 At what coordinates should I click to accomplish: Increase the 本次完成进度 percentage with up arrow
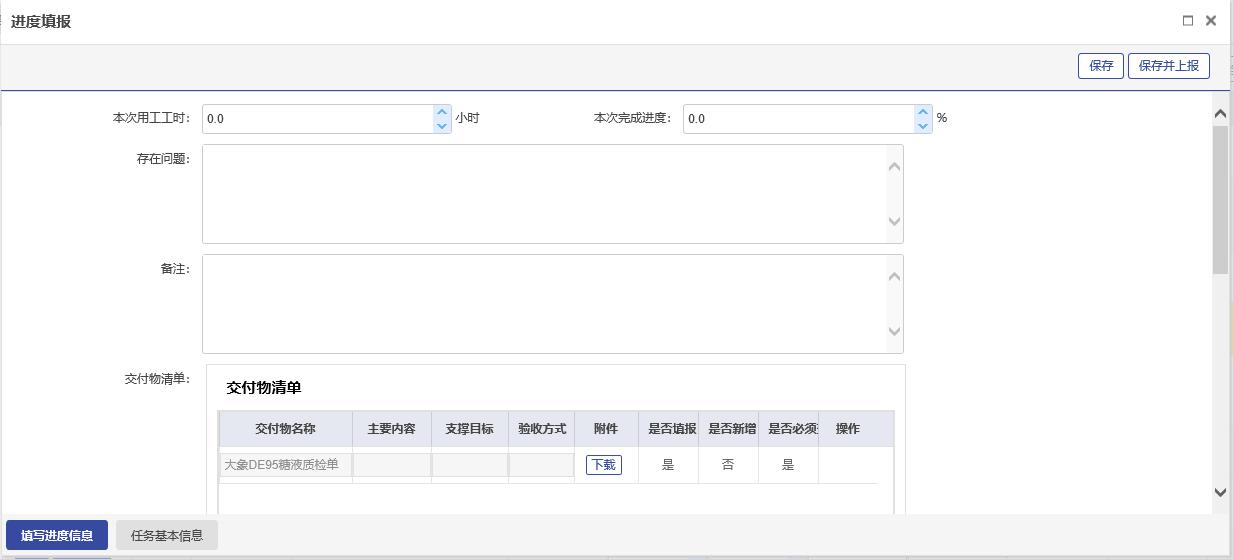(x=922, y=112)
